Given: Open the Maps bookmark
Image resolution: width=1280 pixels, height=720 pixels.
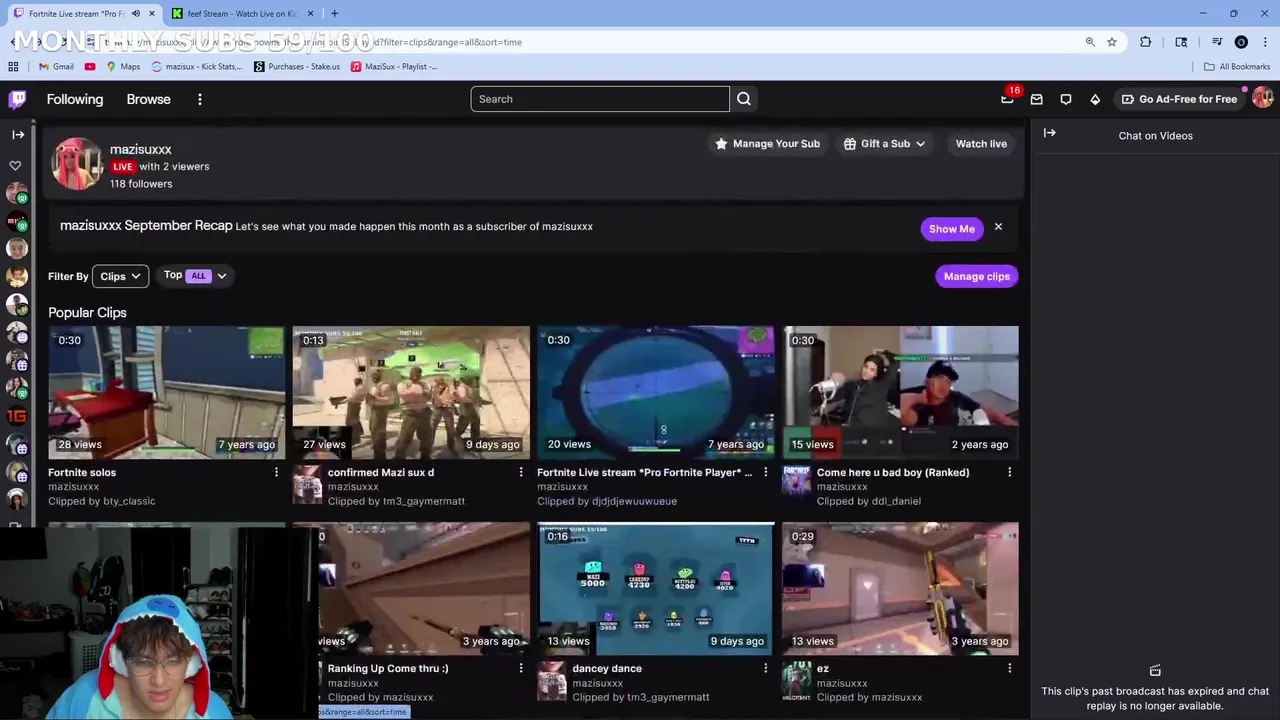Looking at the screenshot, I should pos(123,67).
